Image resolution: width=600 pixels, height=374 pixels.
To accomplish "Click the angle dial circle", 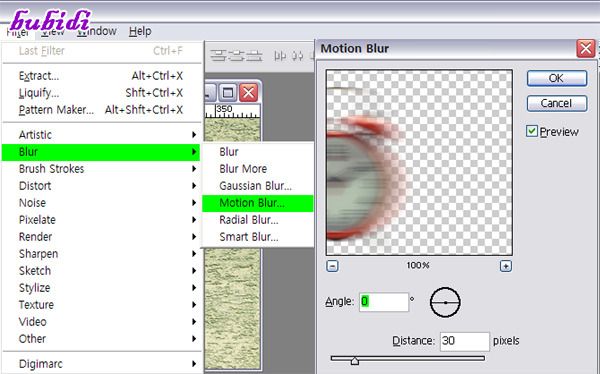I will (445, 302).
